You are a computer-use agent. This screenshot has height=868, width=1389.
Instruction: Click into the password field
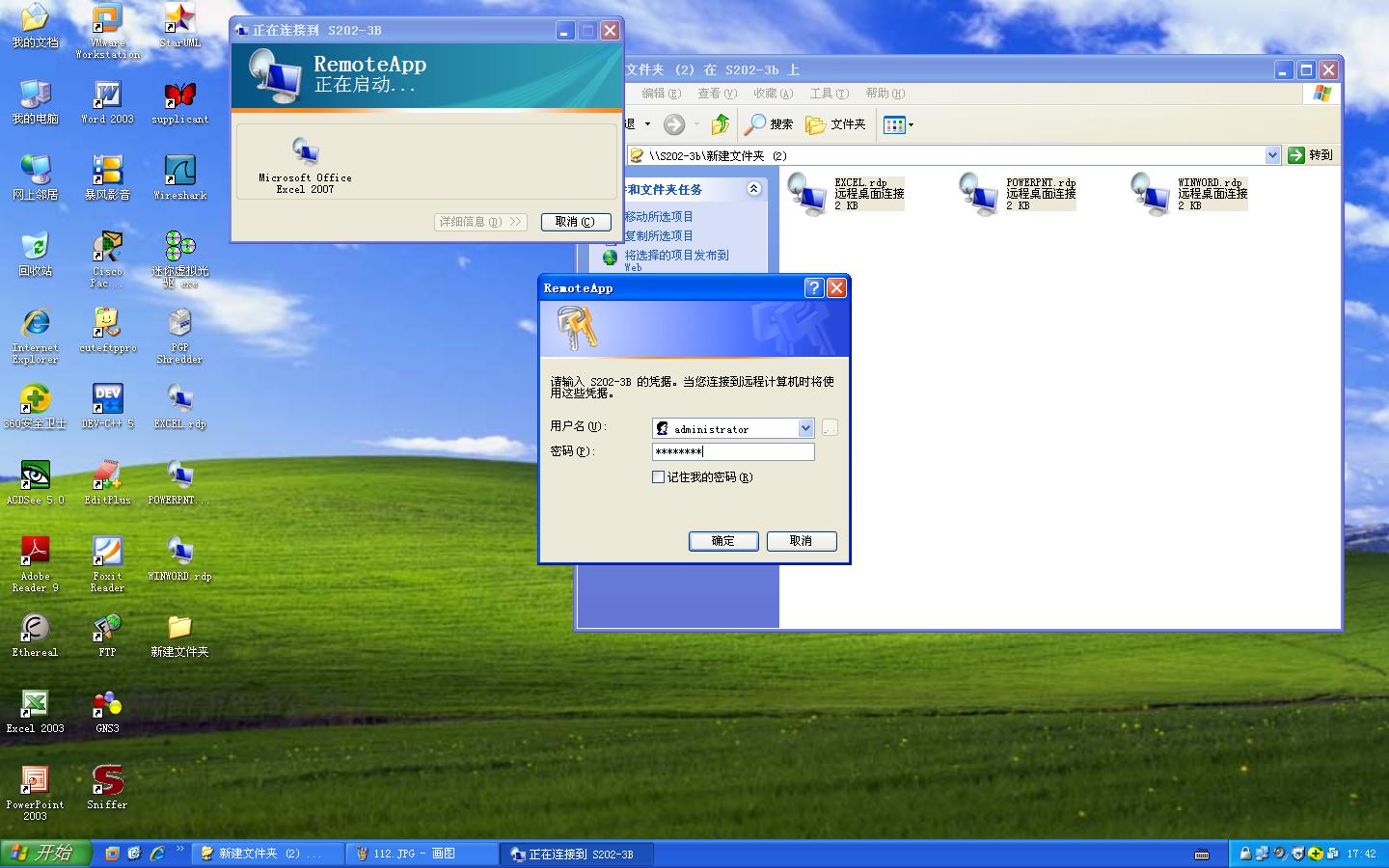(x=733, y=451)
